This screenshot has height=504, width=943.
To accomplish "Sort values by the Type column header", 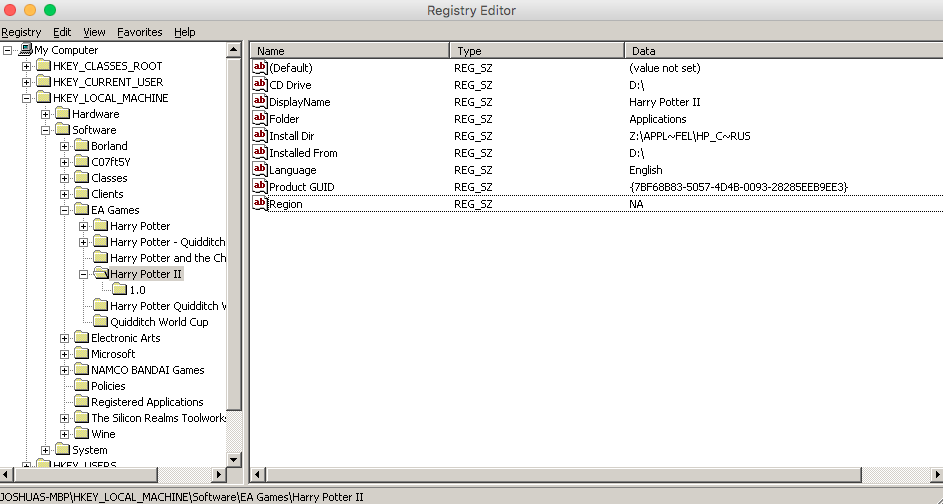I will (x=537, y=51).
